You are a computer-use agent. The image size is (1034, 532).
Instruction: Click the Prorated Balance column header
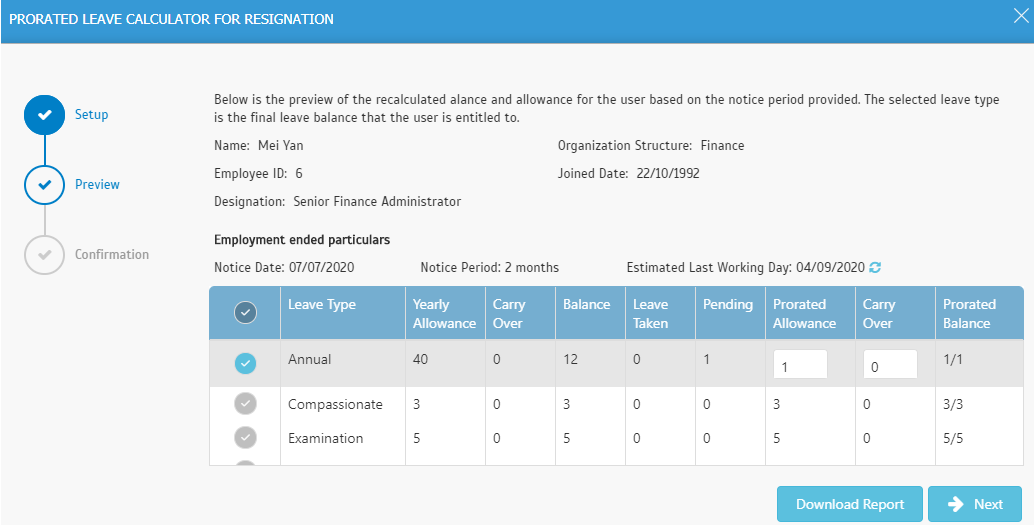(969, 314)
